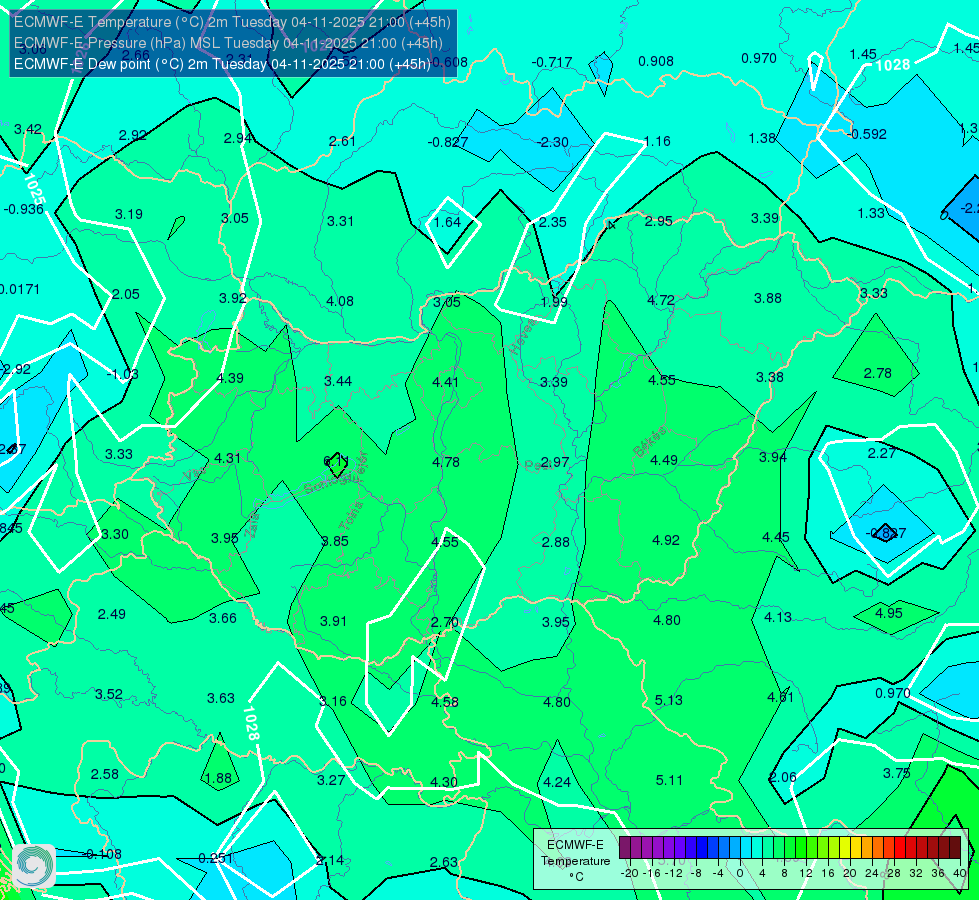Viewport: 979px width, 900px height.
Task: Click the 4.92 temperature value
Action: pos(666,540)
